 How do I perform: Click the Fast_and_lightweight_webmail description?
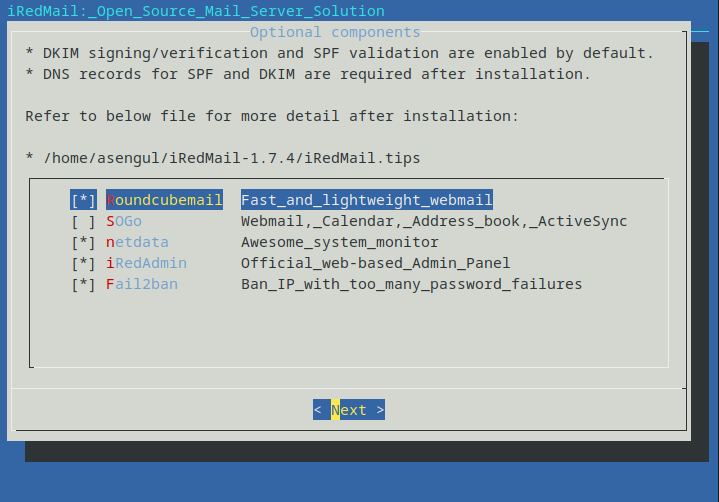(367, 200)
